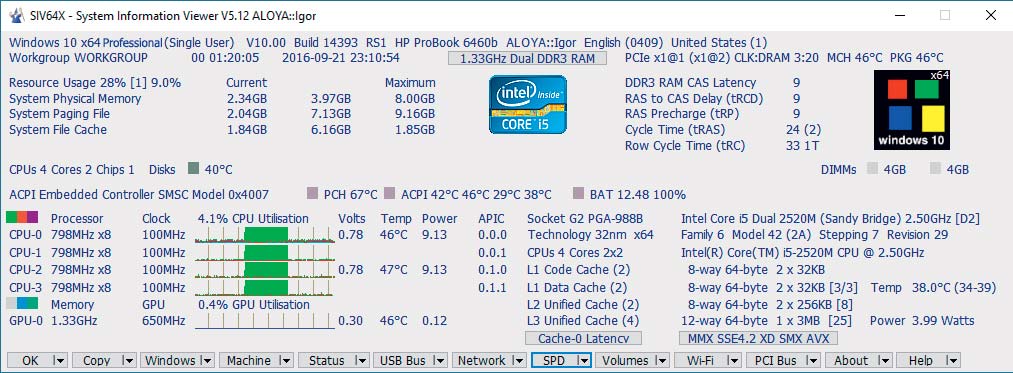The width and height of the screenshot is (1013, 373).
Task: Click the System File Cache label
Action: pos(58,129)
